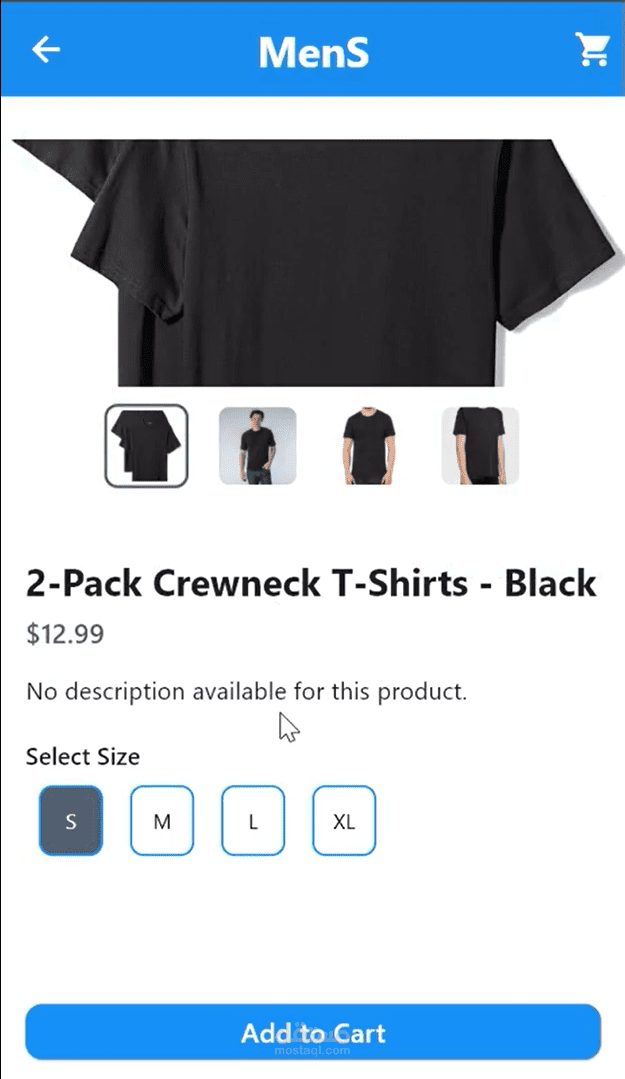View the front-facing model torso thumbnail
This screenshot has height=1079, width=625.
pyautogui.click(x=369, y=446)
